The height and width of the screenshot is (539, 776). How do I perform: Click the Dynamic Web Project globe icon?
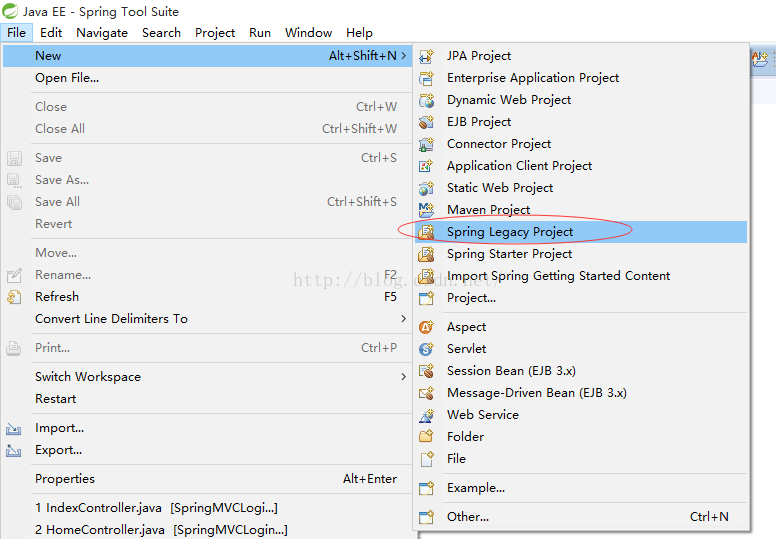426,100
